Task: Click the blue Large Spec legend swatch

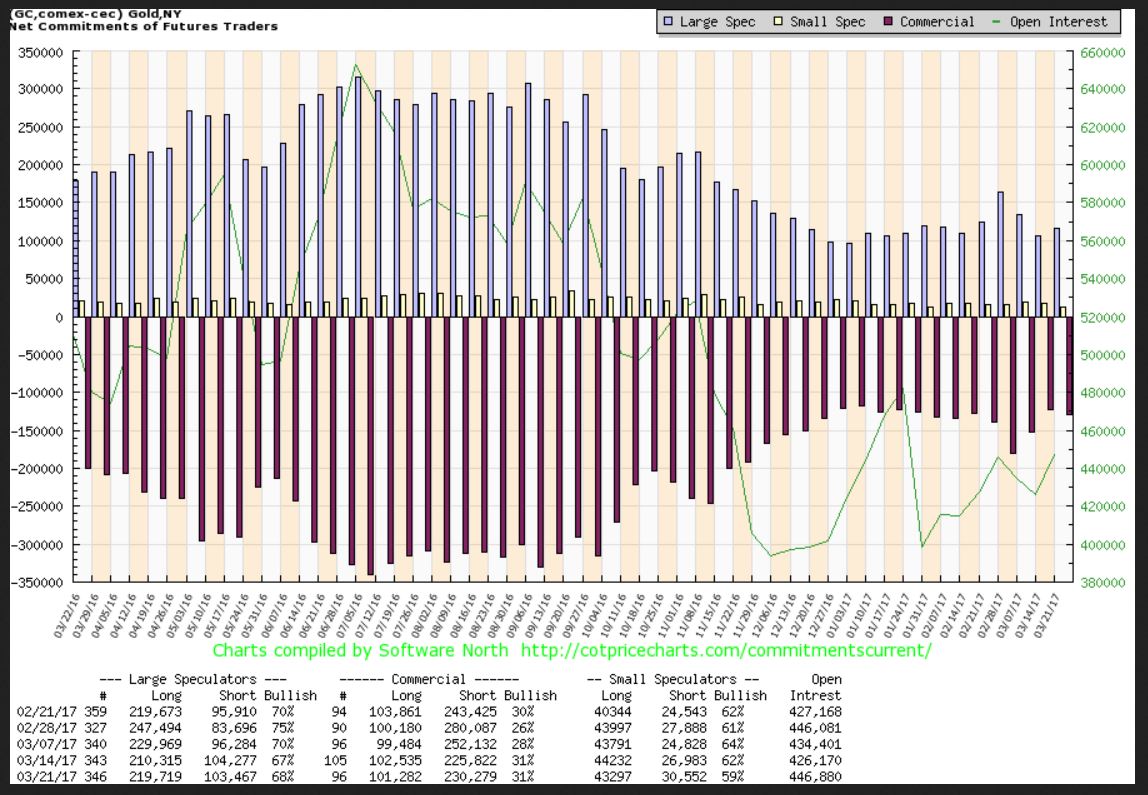Action: 668,21
